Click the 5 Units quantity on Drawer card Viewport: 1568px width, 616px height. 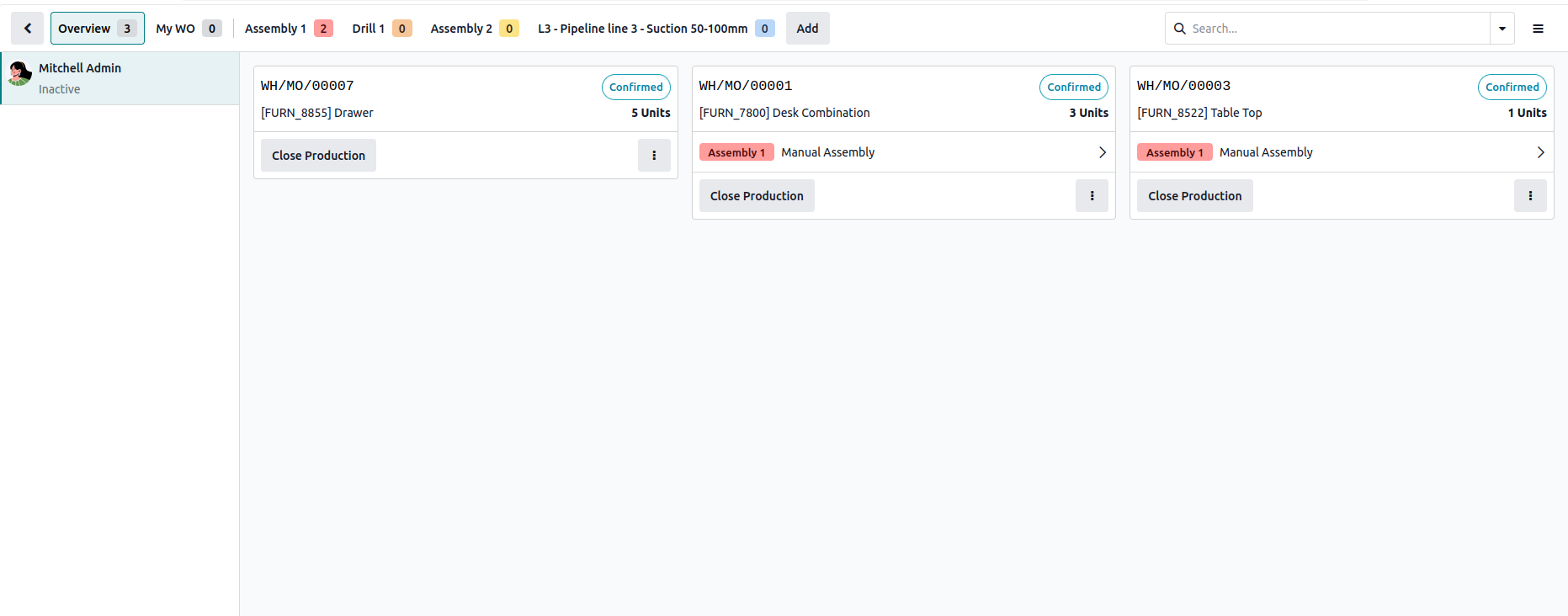(651, 113)
